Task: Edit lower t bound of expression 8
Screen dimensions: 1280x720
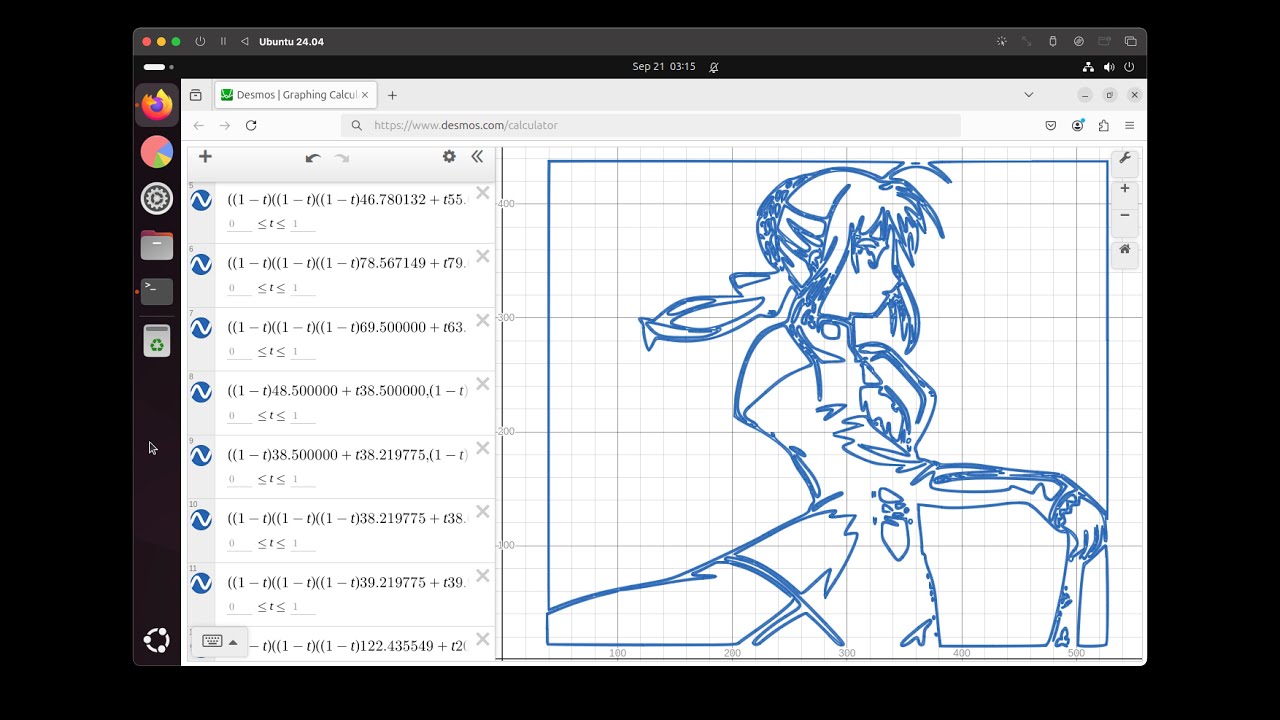Action: point(239,416)
